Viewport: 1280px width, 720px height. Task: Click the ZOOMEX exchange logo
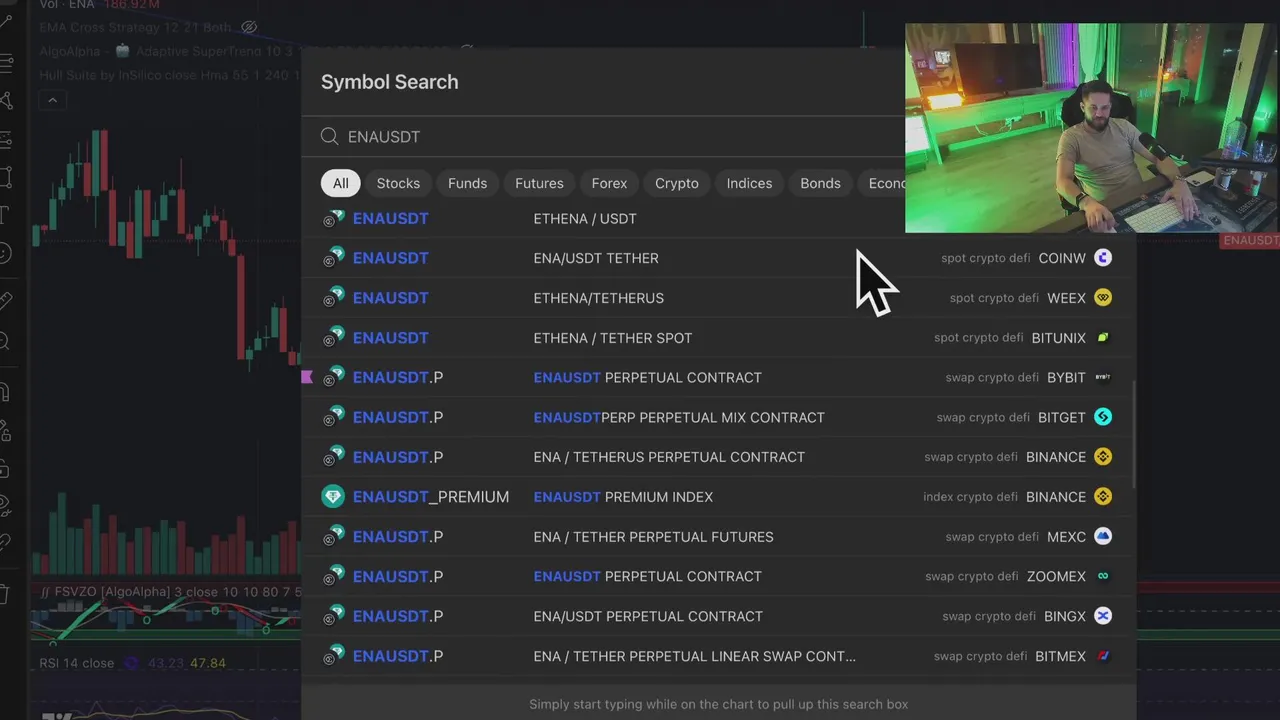[x=1103, y=576]
